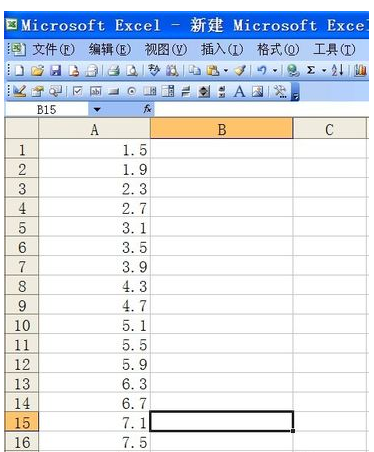Click the Copy icon
Image resolution: width=374 pixels, height=452 pixels.
(194, 70)
